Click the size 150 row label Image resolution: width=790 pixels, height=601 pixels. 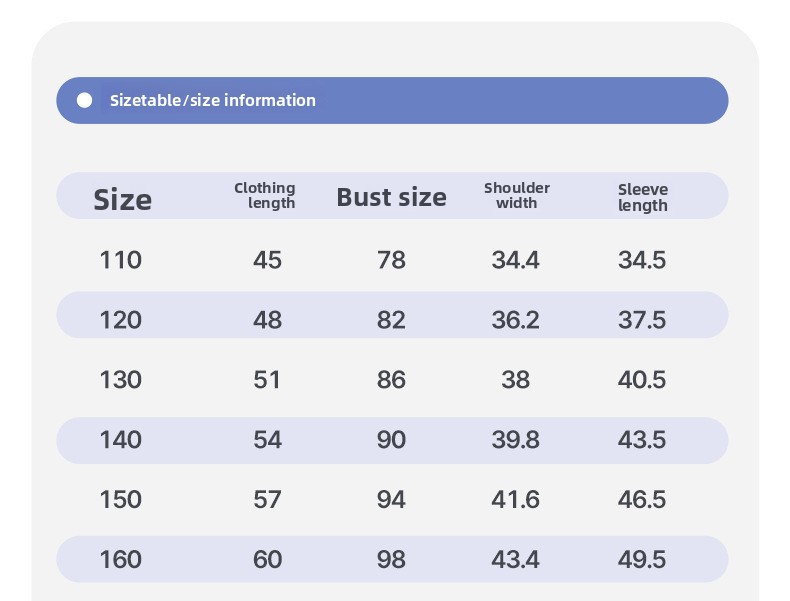pos(121,499)
